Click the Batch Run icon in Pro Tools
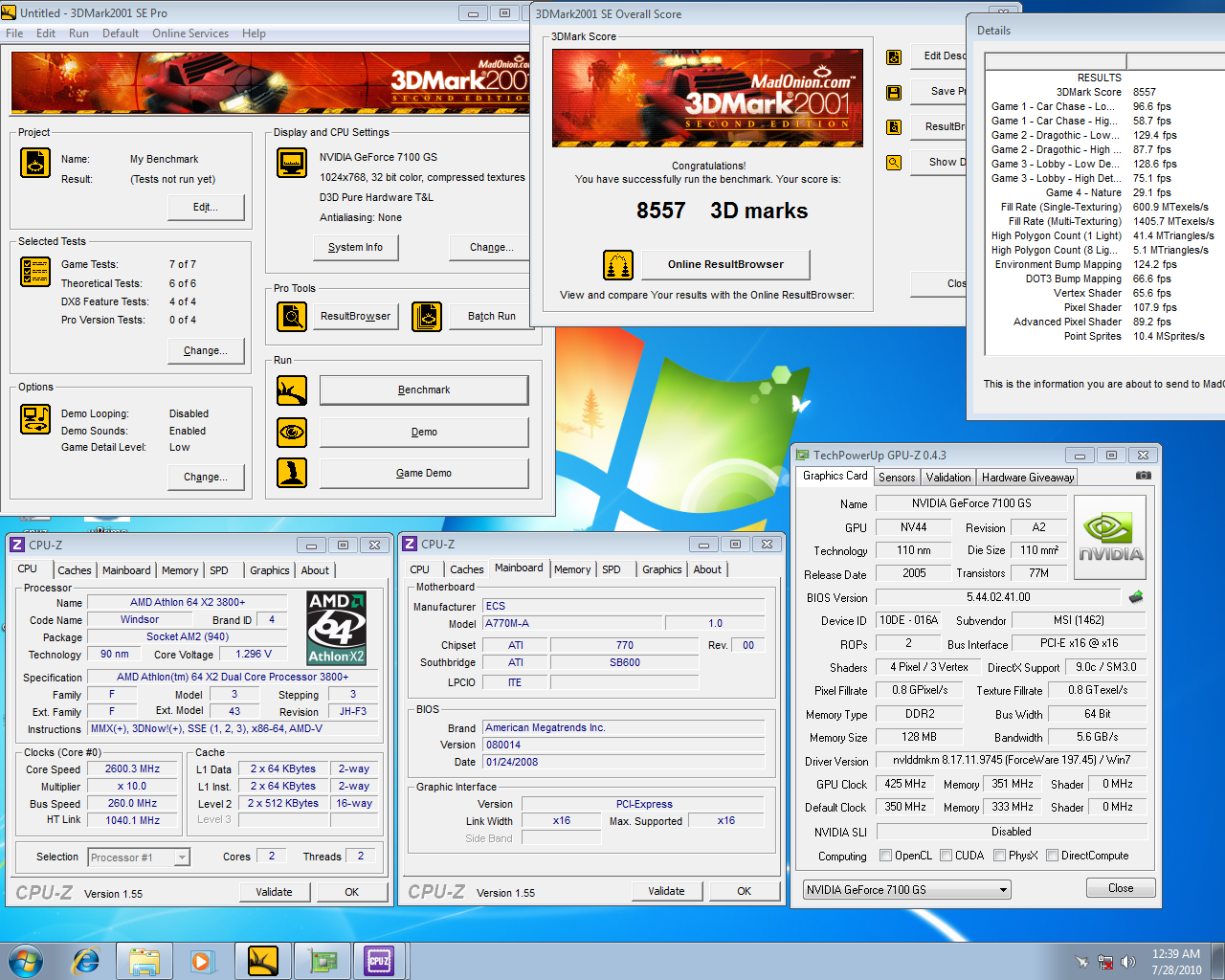The image size is (1225, 980). click(427, 316)
